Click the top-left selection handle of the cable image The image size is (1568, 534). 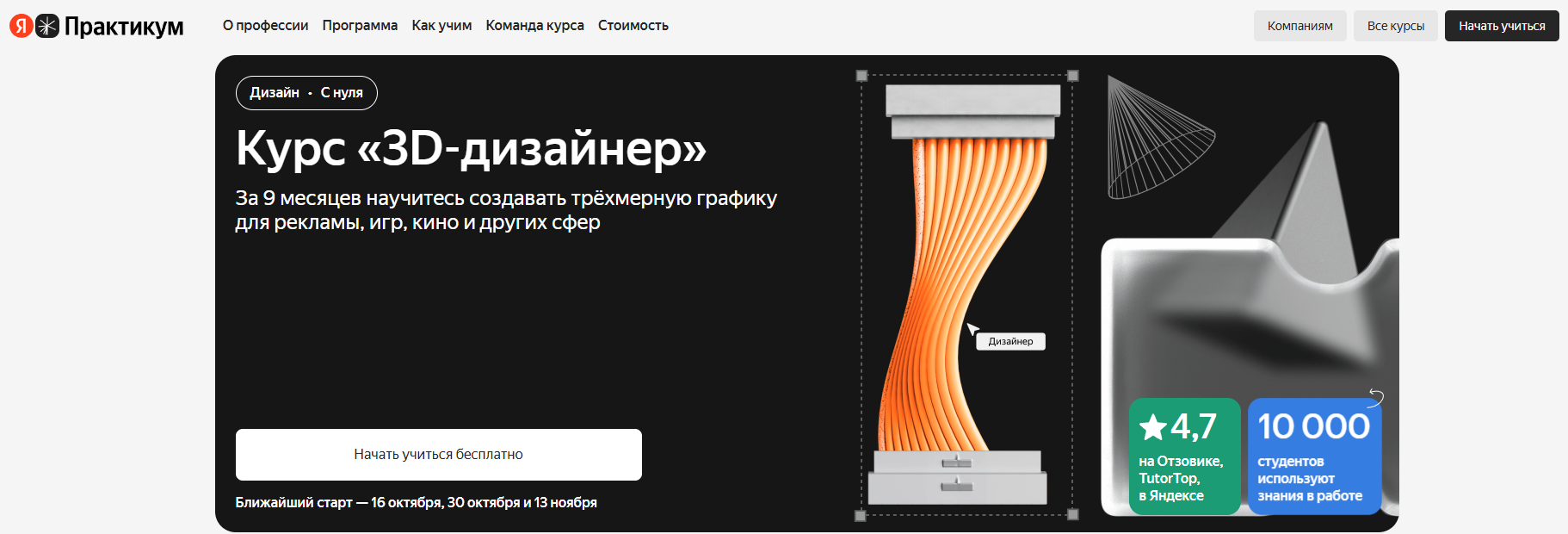[861, 76]
